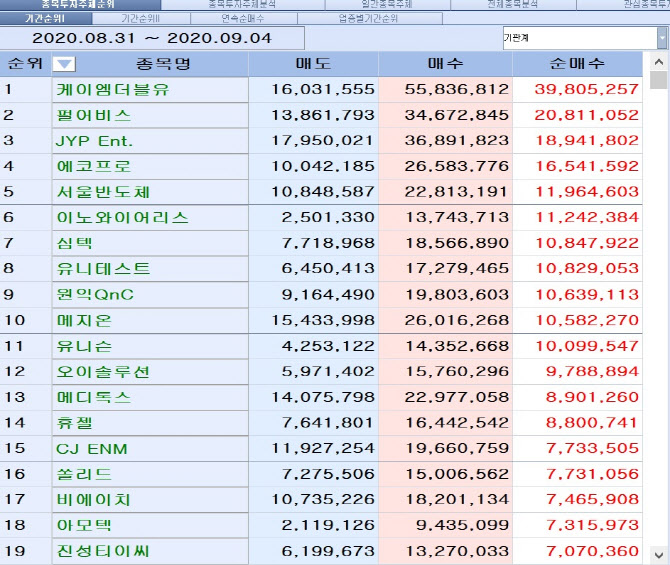Switch to the 기간순위I sub-tab
670x565 pixels.
click(45, 18)
